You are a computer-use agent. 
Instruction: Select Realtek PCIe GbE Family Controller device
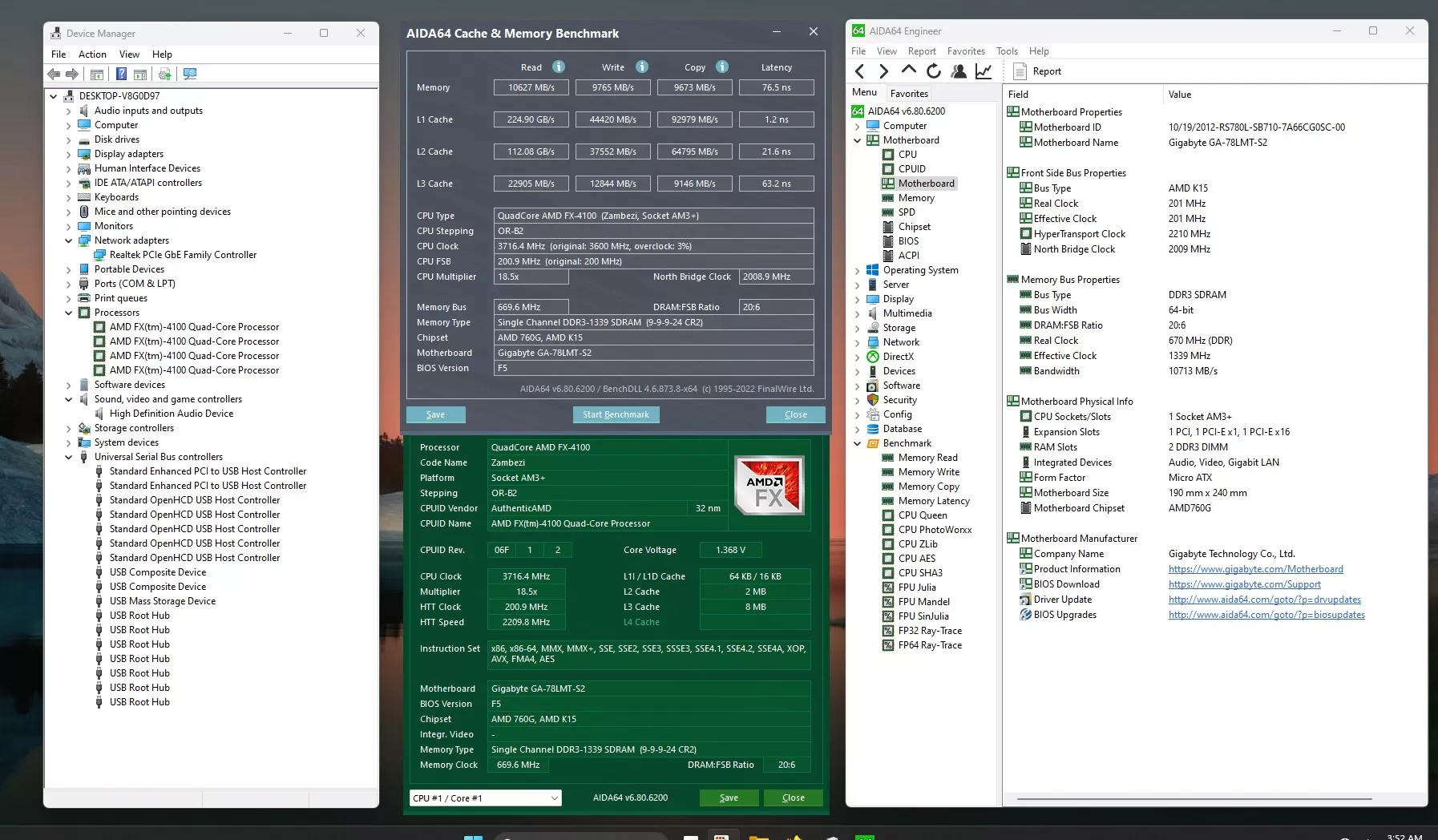183,255
